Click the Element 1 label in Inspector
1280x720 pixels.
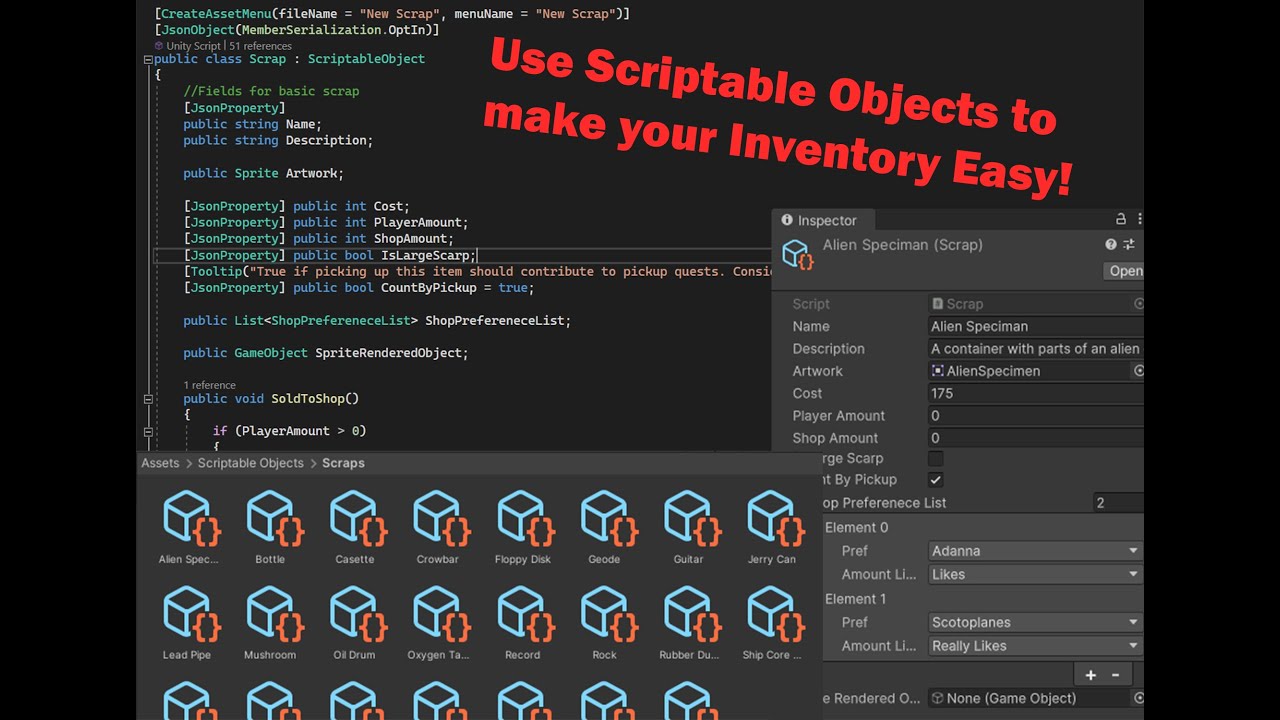click(x=856, y=599)
